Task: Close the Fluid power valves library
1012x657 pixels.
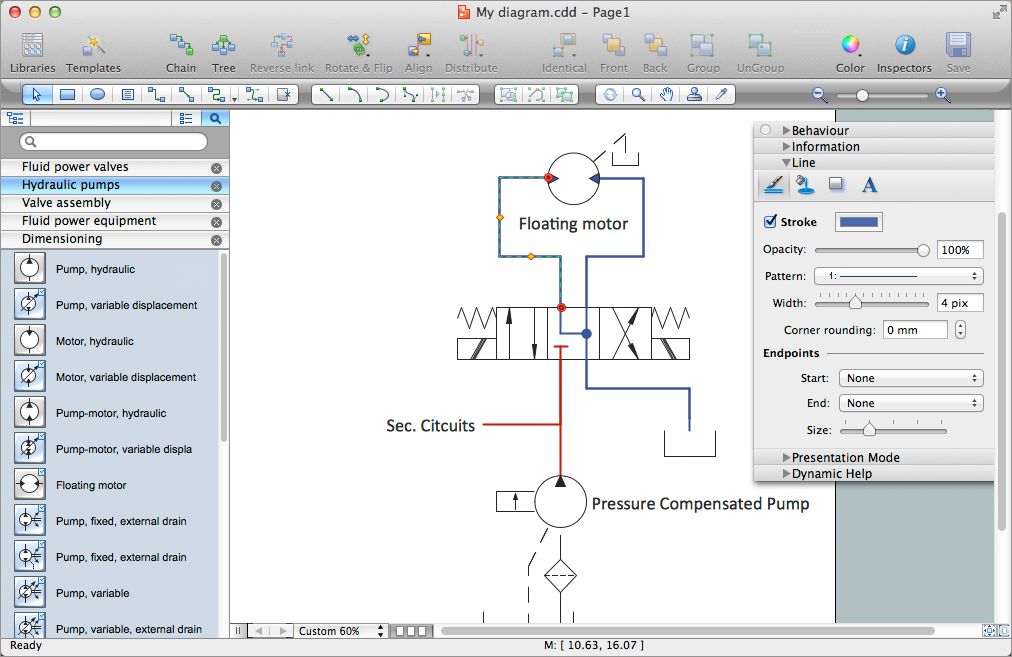Action: 216,168
